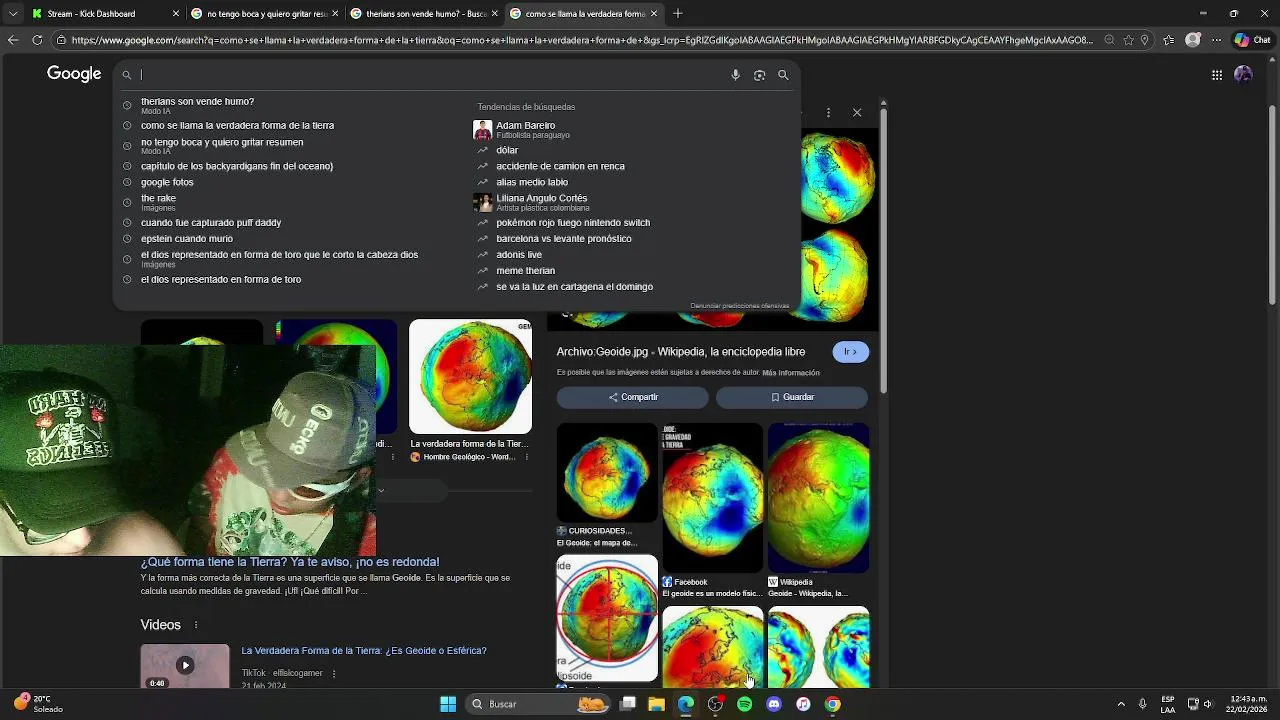Viewport: 1280px width, 720px height.
Task: Click the Google search input field
Action: pos(430,75)
